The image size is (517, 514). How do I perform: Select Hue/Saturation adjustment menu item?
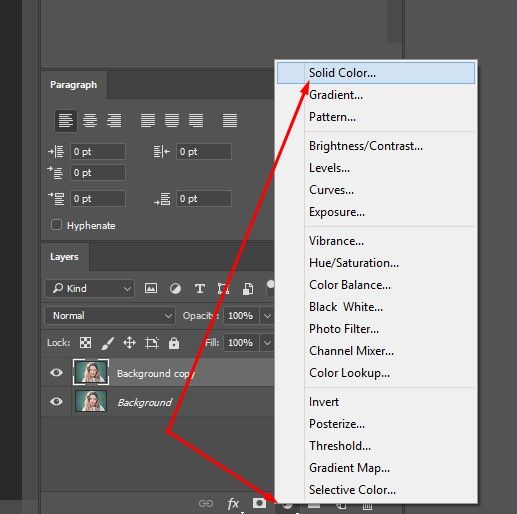pyautogui.click(x=354, y=263)
